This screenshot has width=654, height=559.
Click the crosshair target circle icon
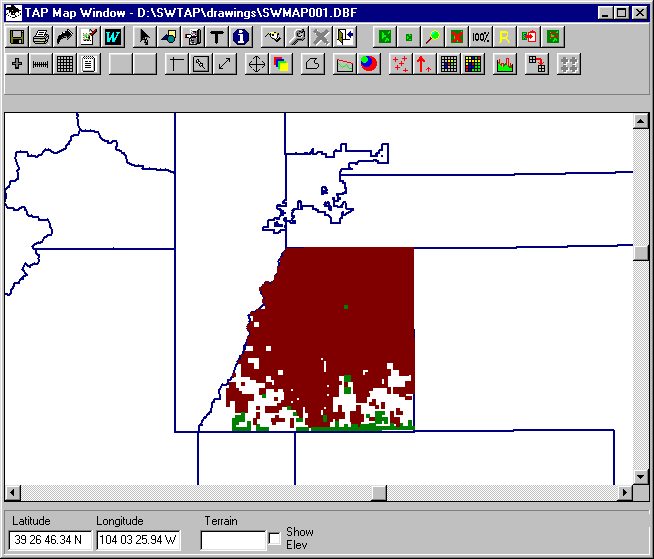(257, 64)
